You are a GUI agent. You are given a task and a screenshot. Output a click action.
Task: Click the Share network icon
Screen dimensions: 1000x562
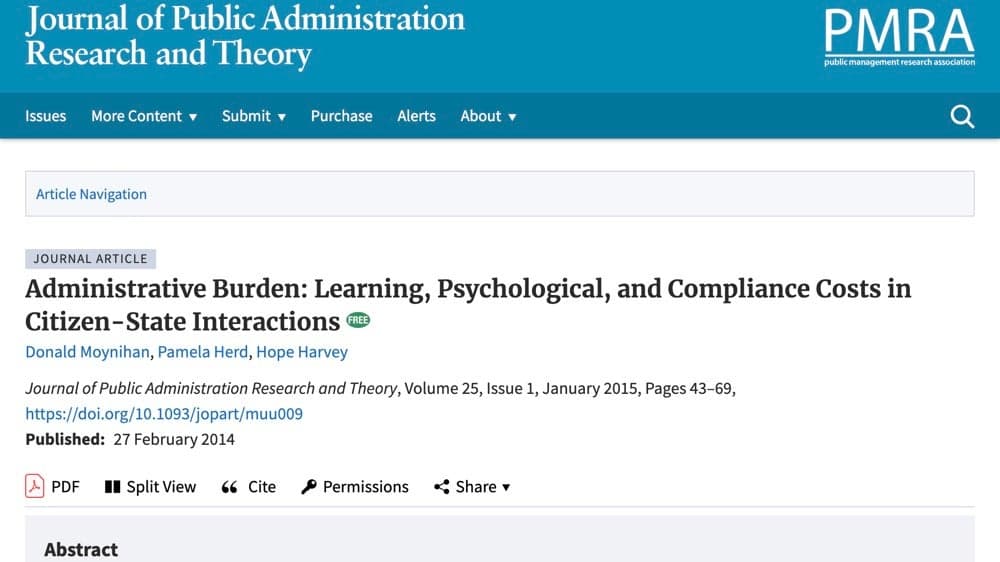pyautogui.click(x=441, y=487)
